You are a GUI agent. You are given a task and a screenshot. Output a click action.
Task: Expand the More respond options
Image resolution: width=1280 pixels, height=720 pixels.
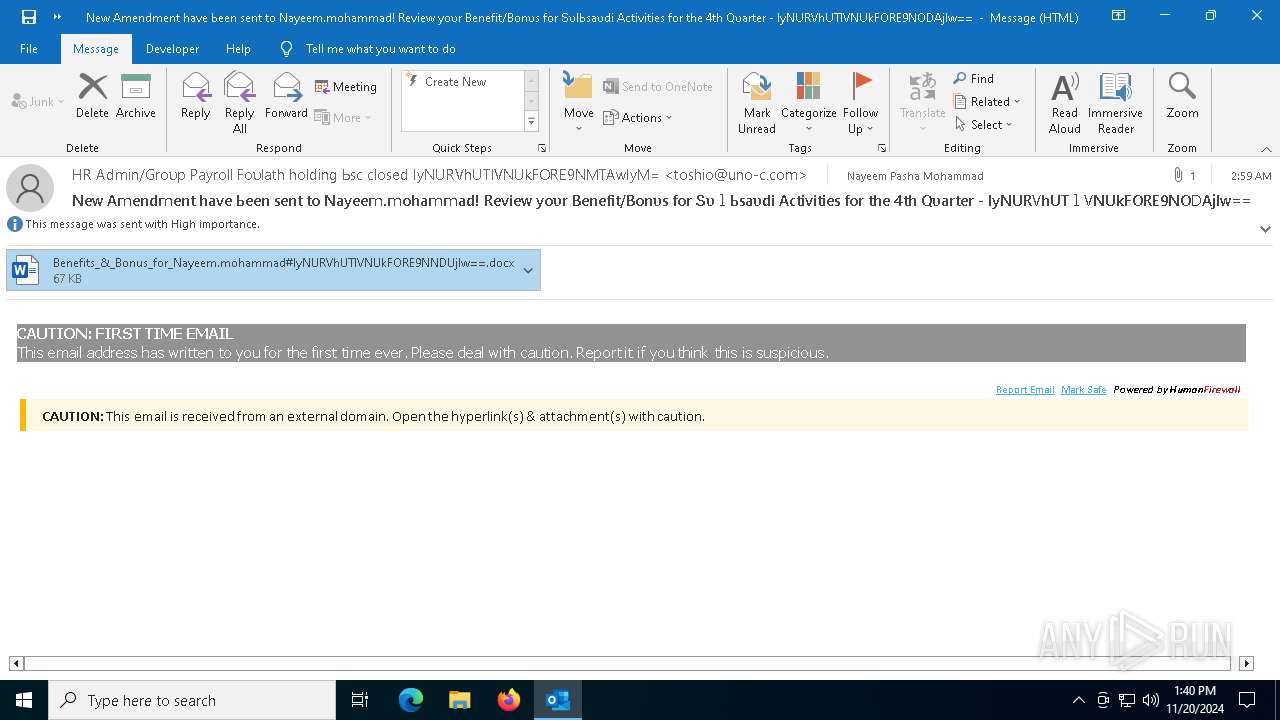click(x=343, y=118)
